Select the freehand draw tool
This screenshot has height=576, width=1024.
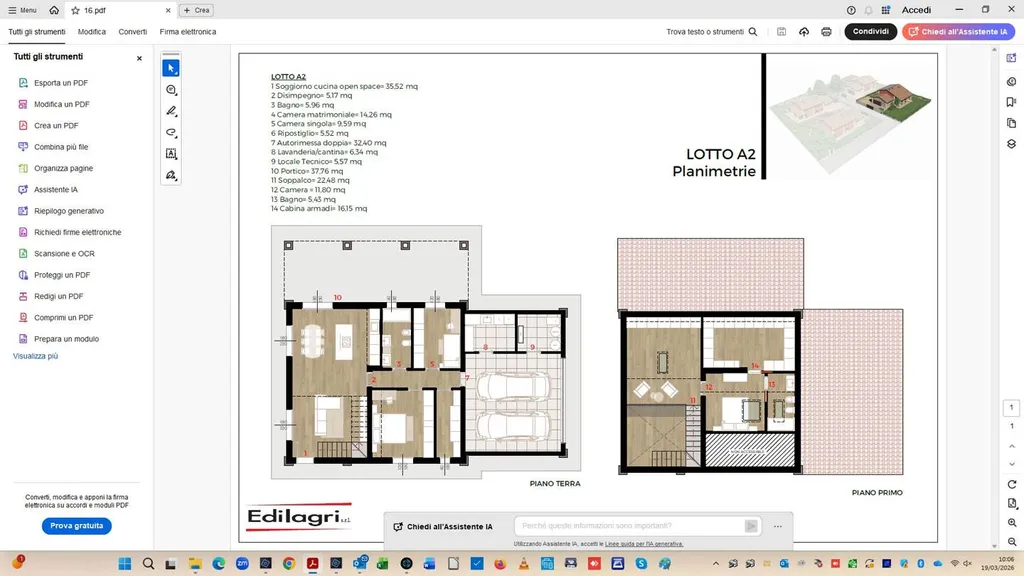click(171, 132)
